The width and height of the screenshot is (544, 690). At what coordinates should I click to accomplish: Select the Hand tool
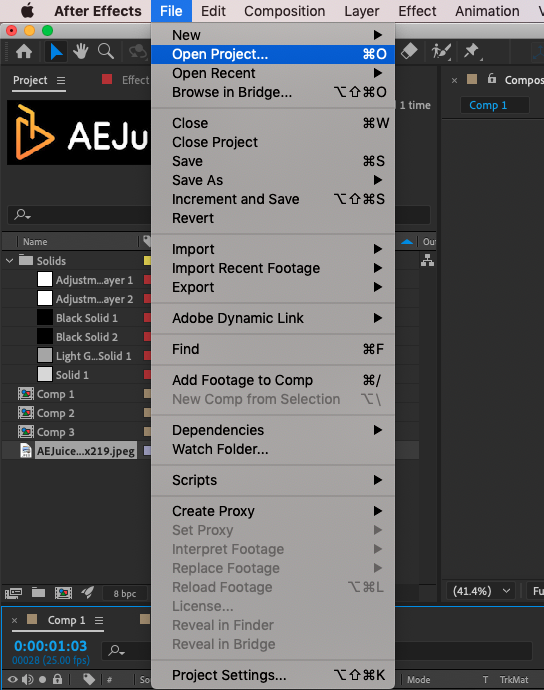81,52
